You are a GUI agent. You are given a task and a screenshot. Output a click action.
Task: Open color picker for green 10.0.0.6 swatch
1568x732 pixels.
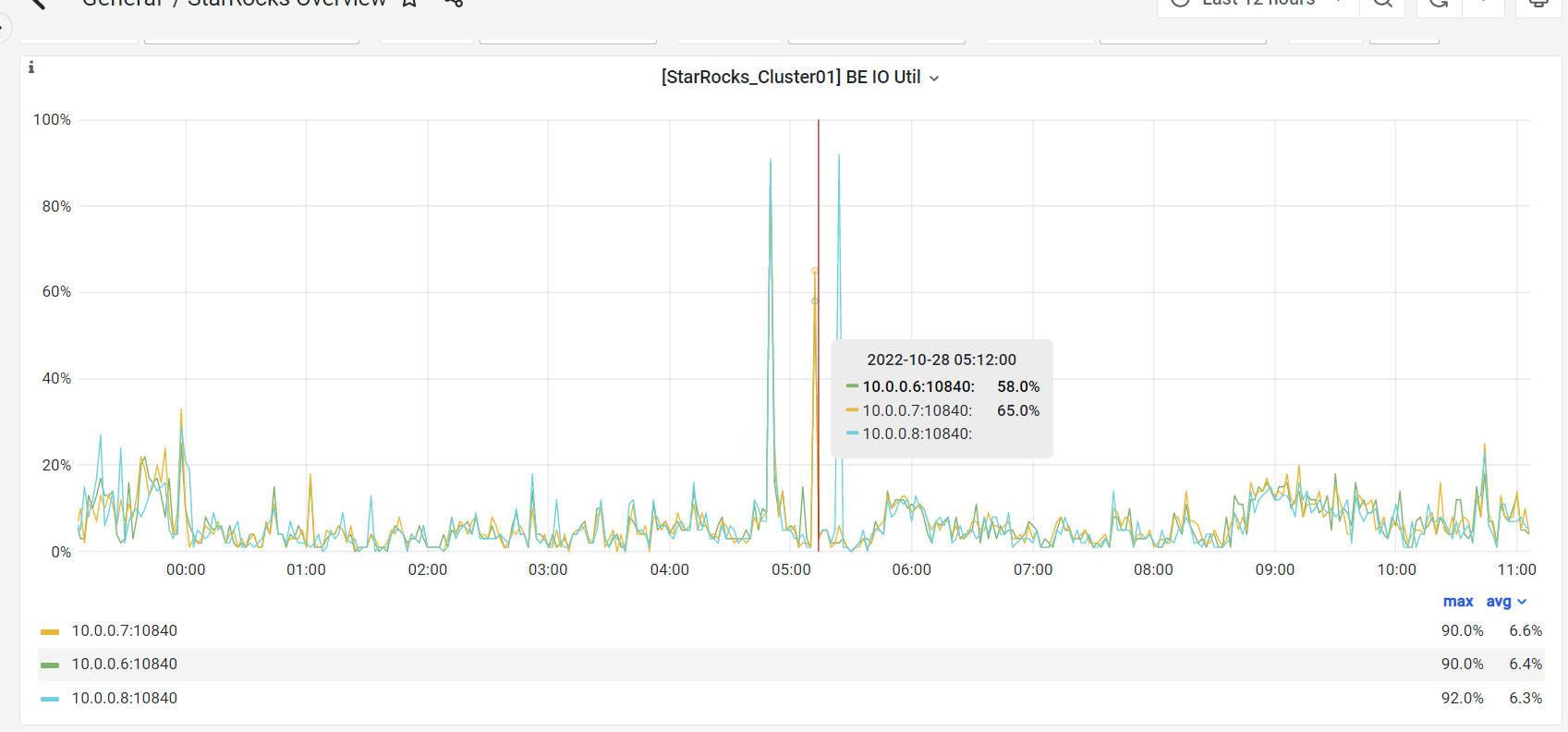coord(50,665)
